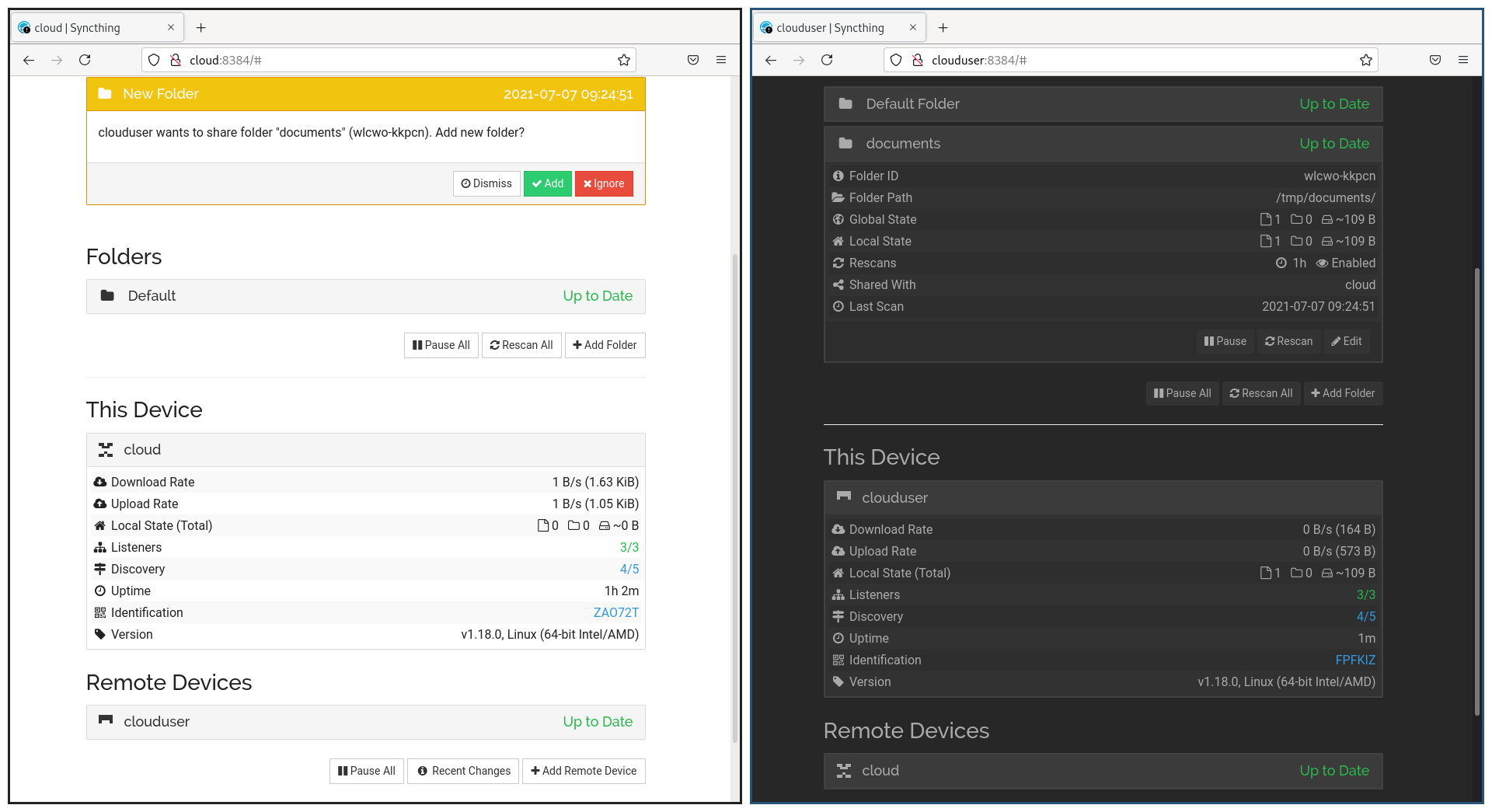Open Add Folder dialog in clouduser window

[1343, 393]
